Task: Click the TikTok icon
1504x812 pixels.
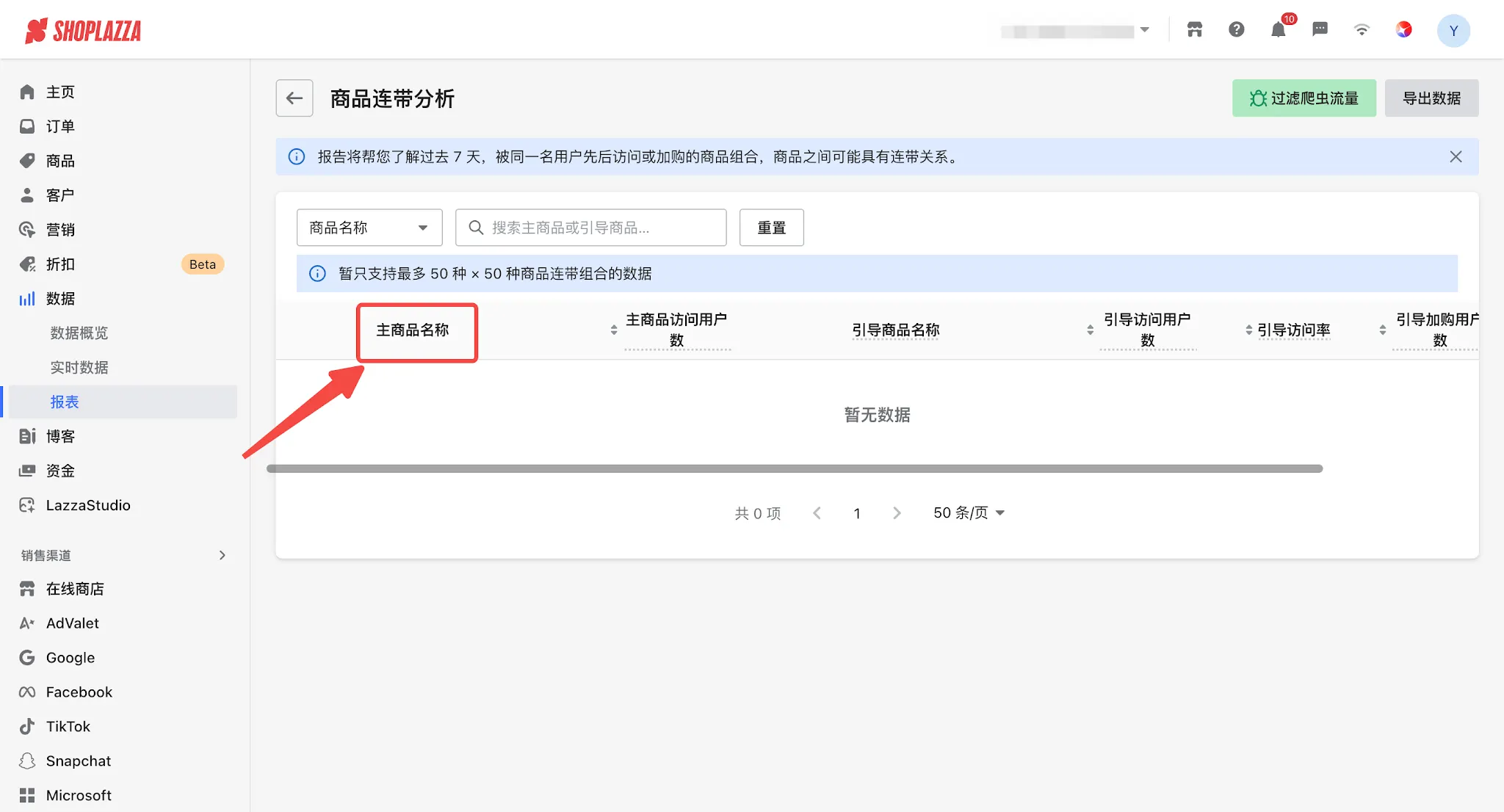Action: click(27, 727)
